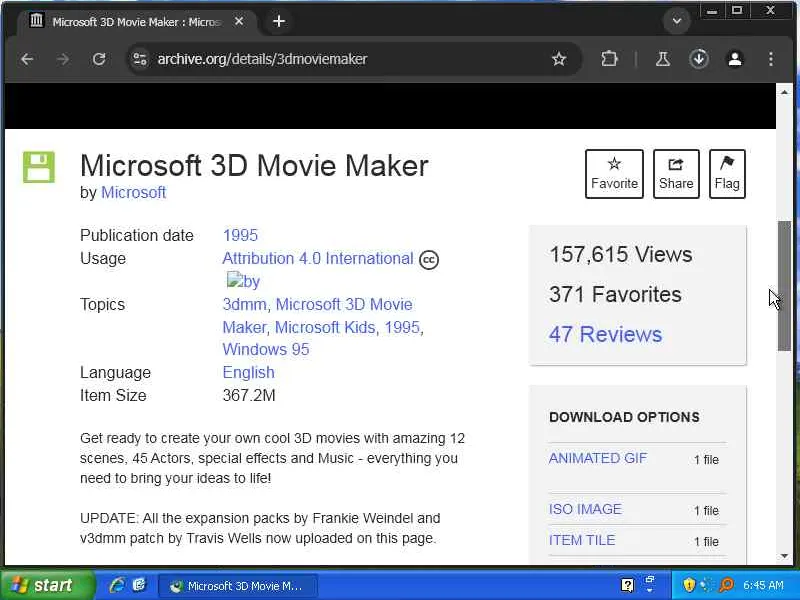Bookmark this page with the star icon
The image size is (800, 600).
click(559, 59)
